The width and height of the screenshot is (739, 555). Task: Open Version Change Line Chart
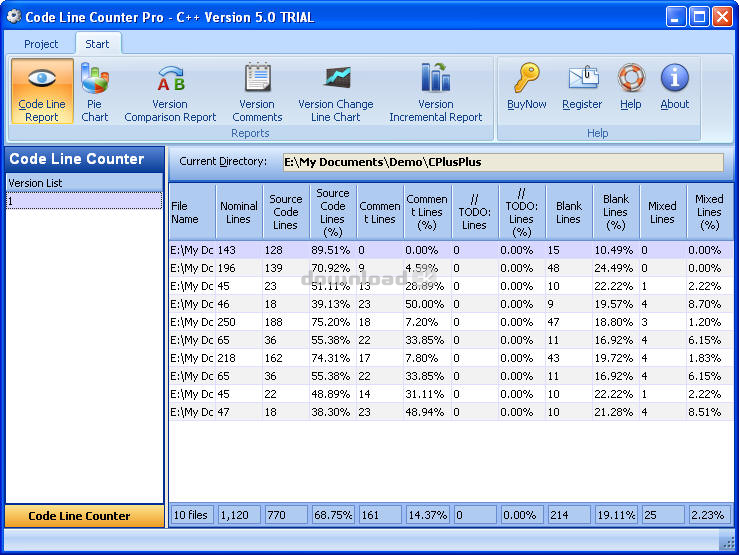pos(335,92)
